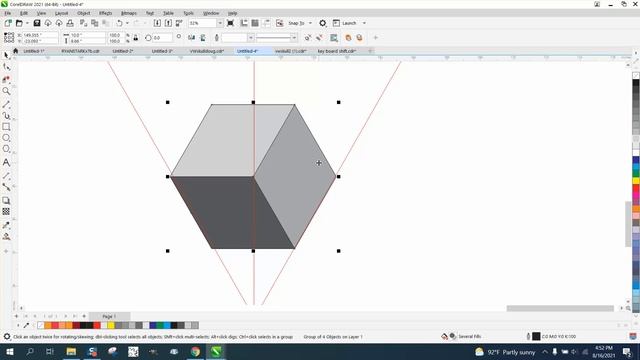640x360 pixels.
Task: Activate the Interactive Fill tool
Action: point(6,236)
